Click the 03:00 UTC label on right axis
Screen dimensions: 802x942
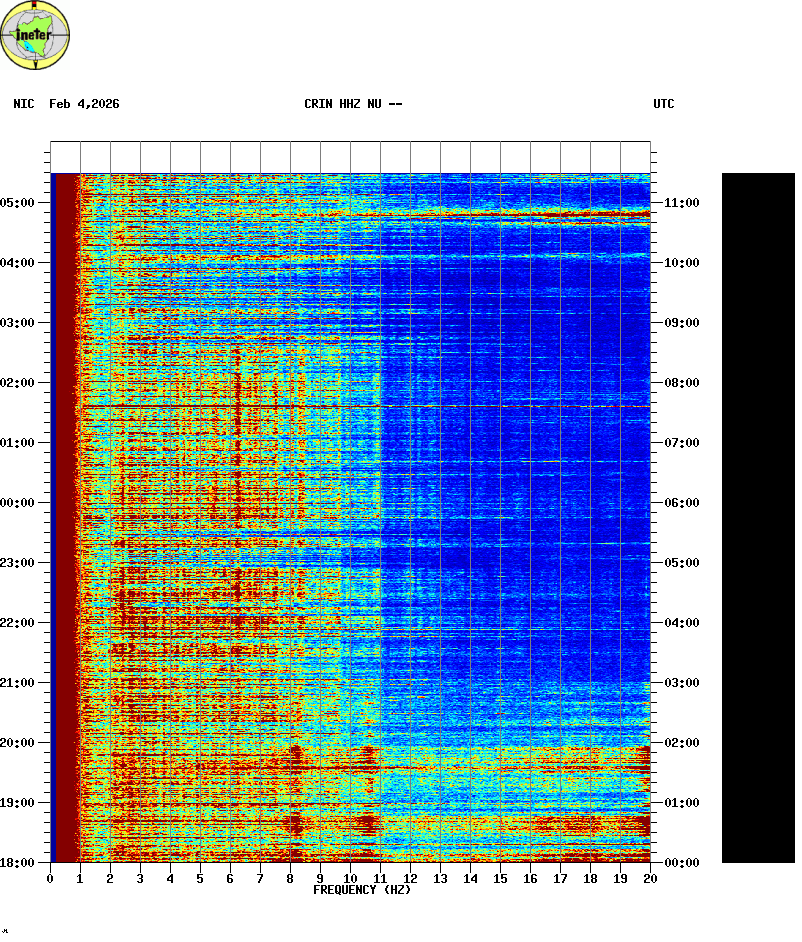point(682,683)
